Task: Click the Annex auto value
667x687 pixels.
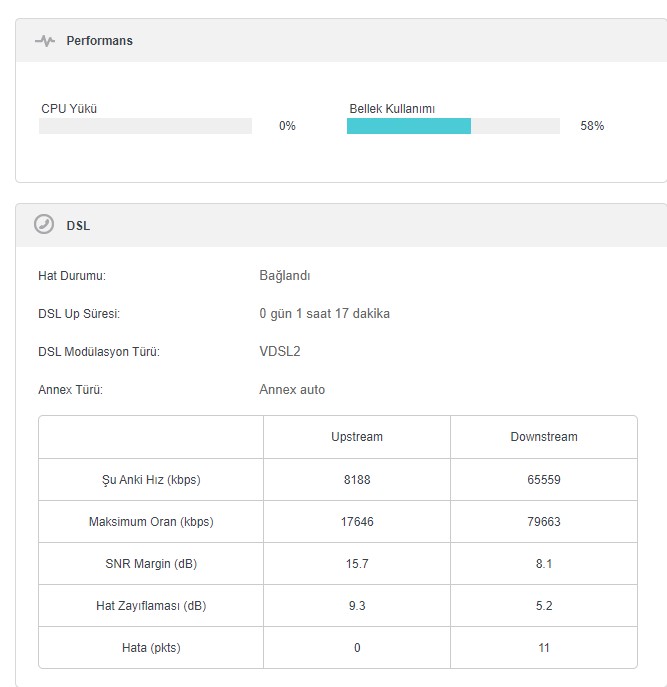Action: 292,390
